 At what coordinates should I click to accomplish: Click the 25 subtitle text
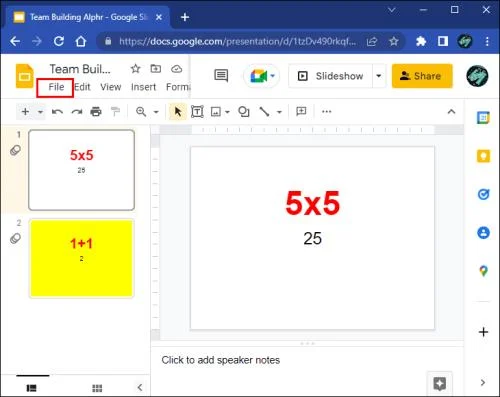tap(313, 239)
